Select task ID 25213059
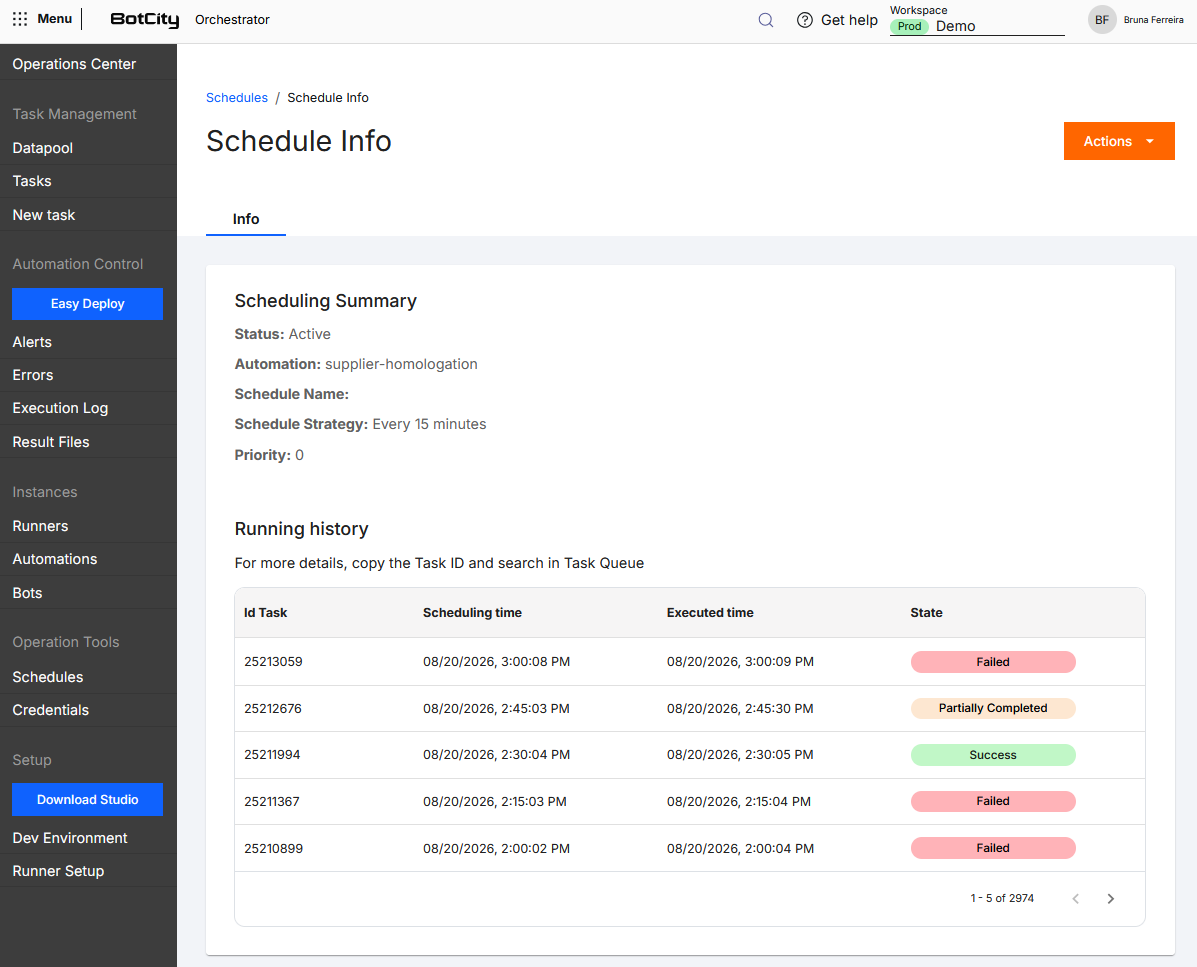This screenshot has width=1197, height=967. coord(273,662)
